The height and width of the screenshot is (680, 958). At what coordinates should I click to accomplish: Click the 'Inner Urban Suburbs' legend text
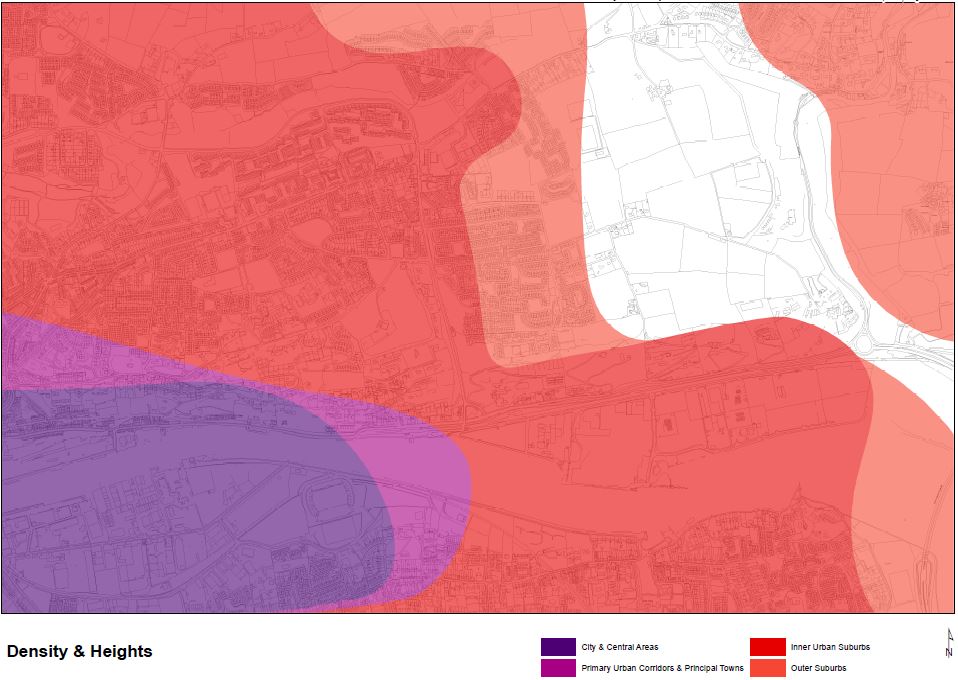(830, 647)
